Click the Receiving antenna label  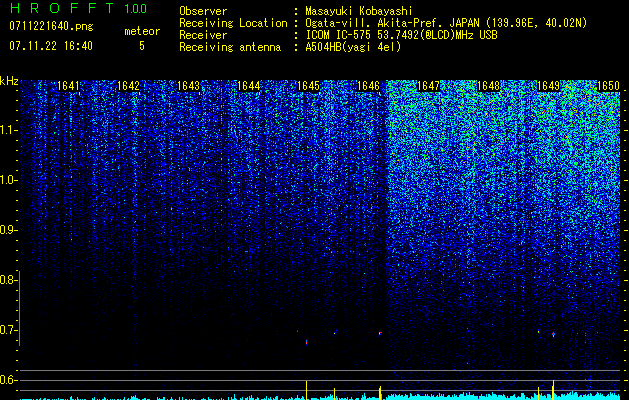click(230, 47)
